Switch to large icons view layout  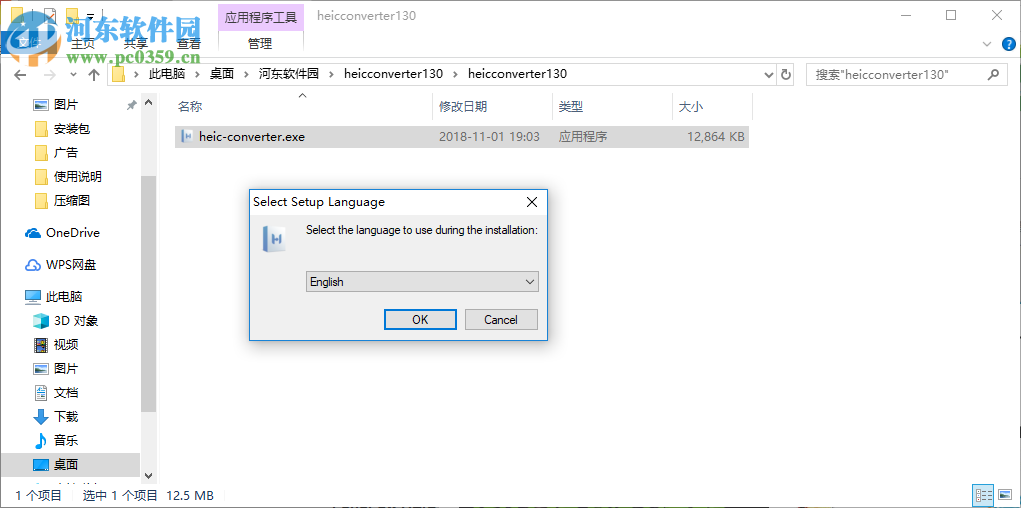[1005, 495]
